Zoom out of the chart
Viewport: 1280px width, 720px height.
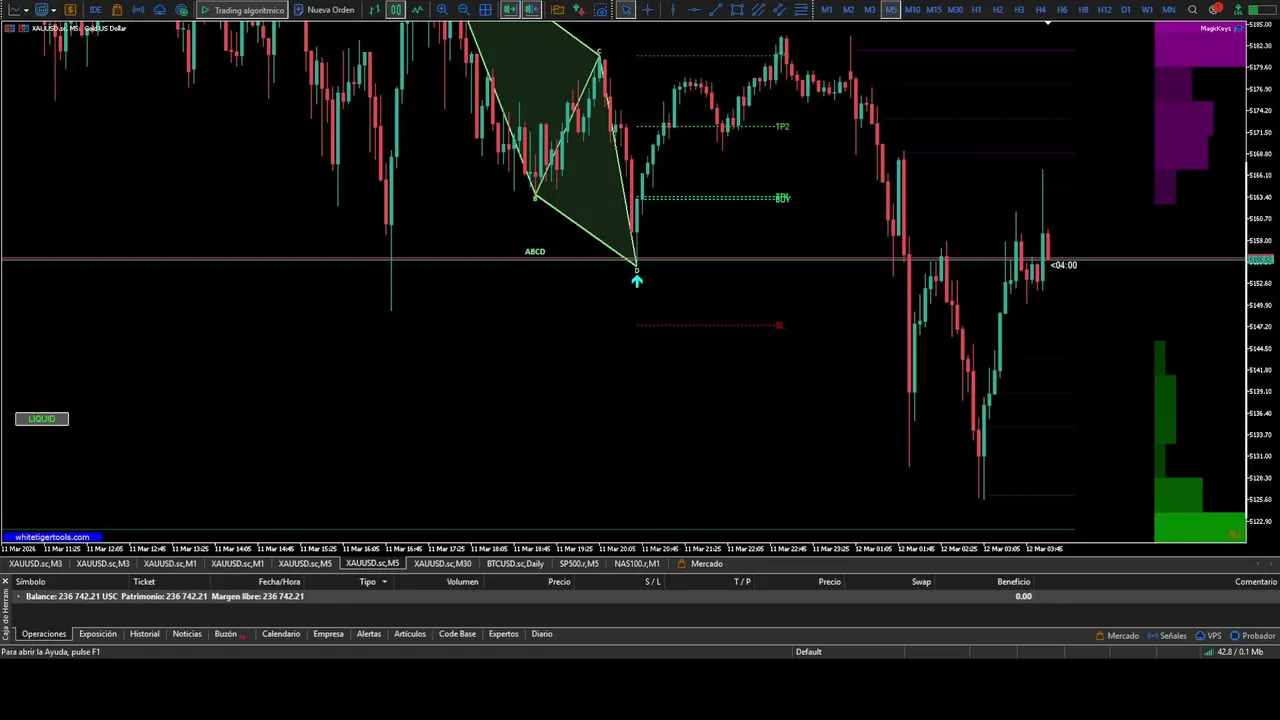[x=463, y=10]
